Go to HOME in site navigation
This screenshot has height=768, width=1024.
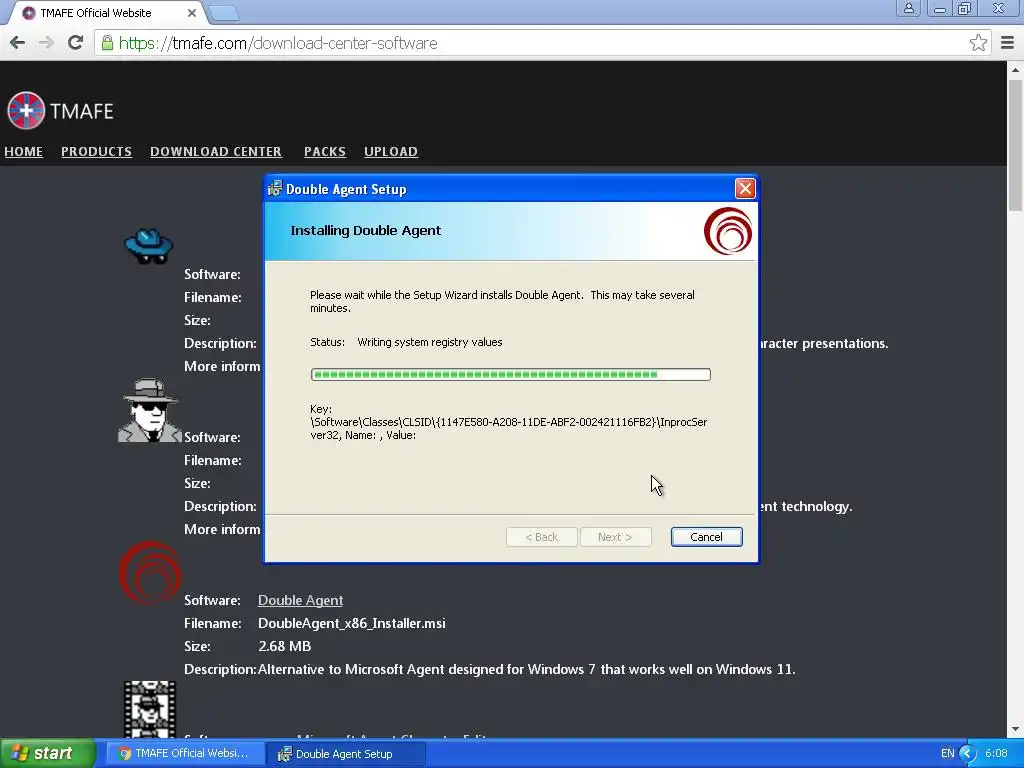pyautogui.click(x=24, y=152)
